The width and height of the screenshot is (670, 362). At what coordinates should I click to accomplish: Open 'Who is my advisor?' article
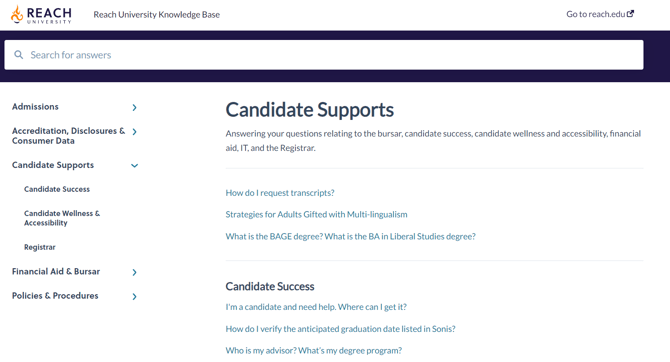(314, 350)
